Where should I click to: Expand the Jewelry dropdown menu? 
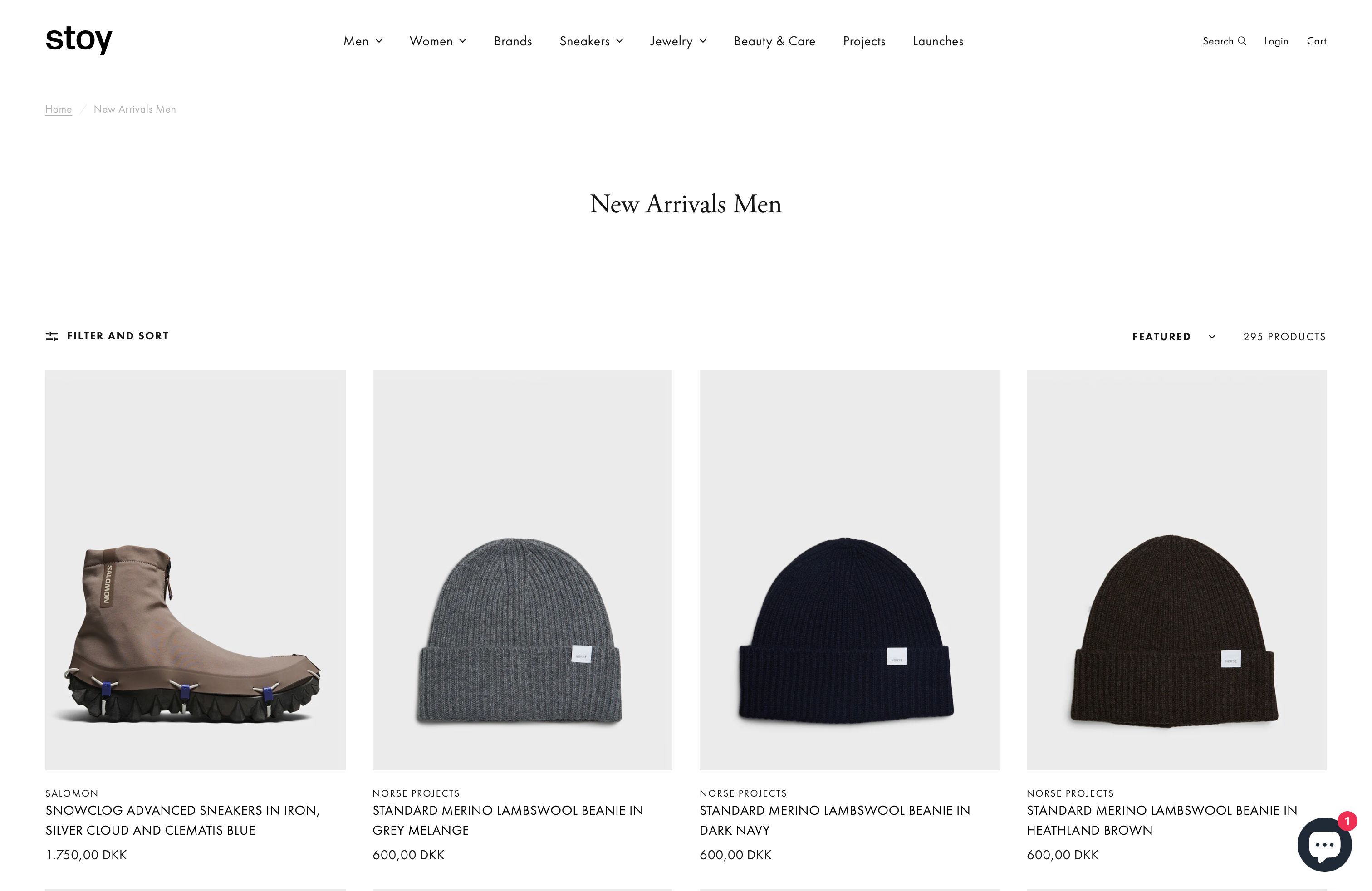click(678, 41)
